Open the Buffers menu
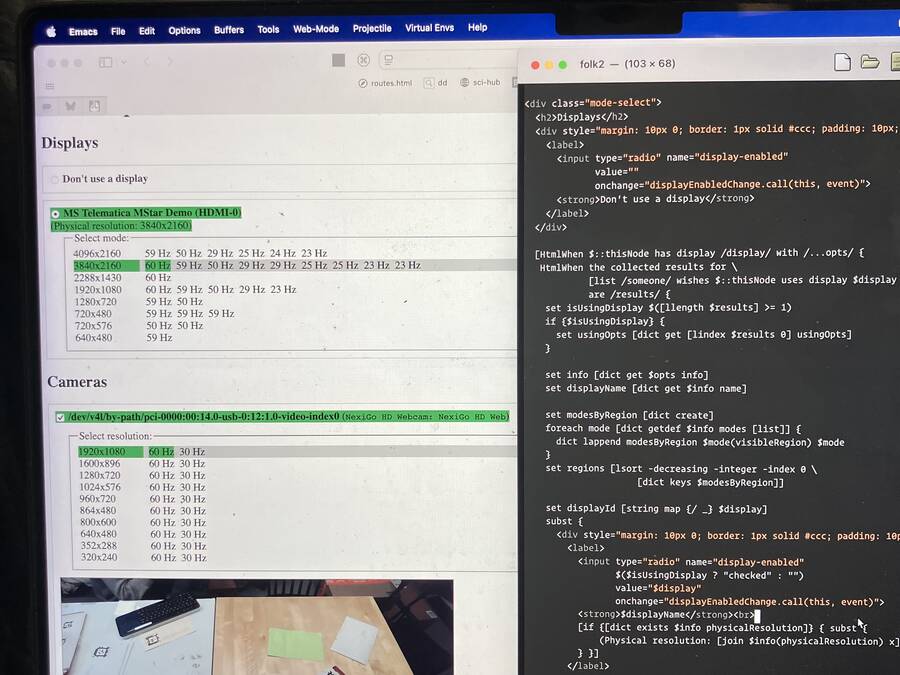Image resolution: width=900 pixels, height=675 pixels. tap(229, 30)
